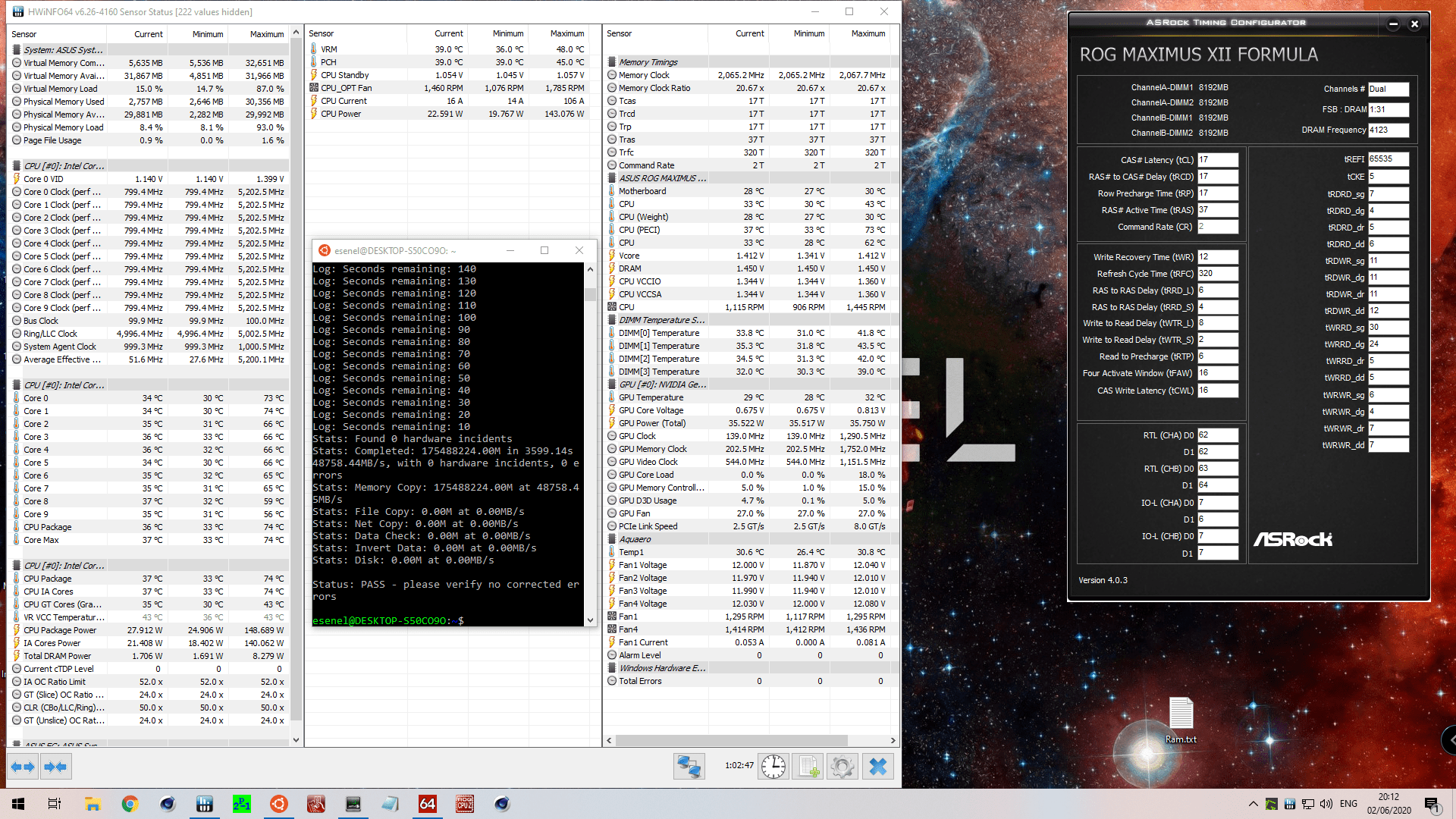This screenshot has height=819, width=1456.
Task: Open the dark memory chip taskbar app
Action: point(353,804)
